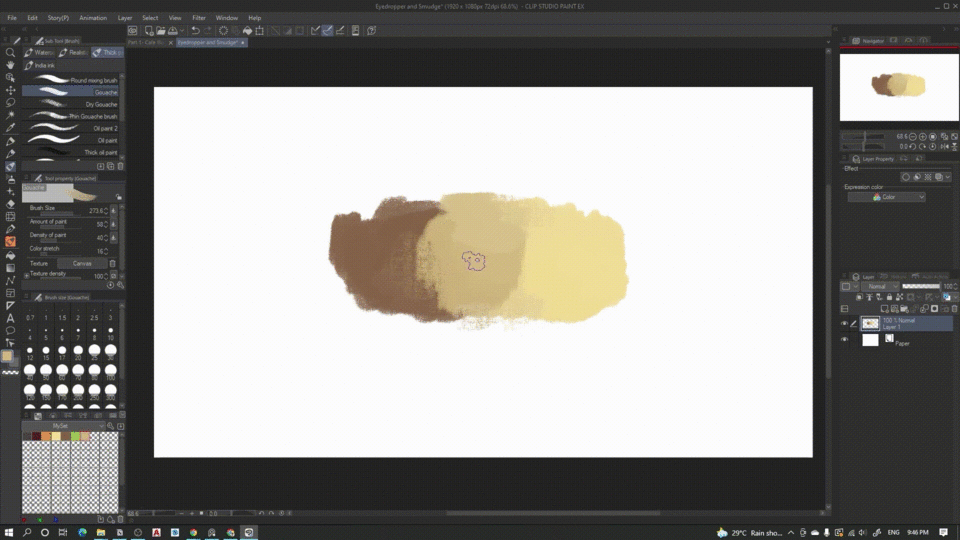Click zoom in icon in Navigator

click(x=923, y=137)
